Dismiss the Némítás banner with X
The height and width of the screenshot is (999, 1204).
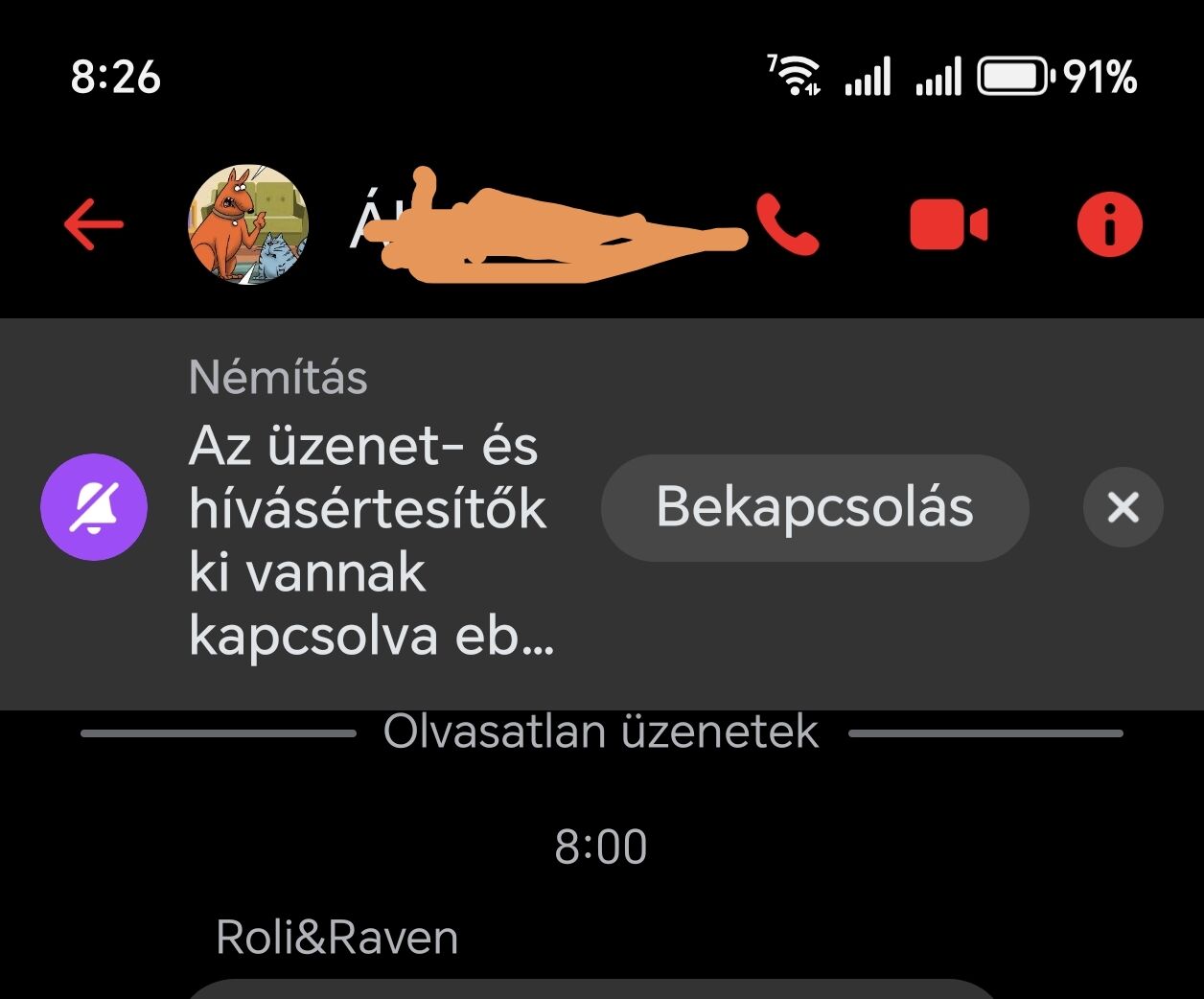tap(1123, 507)
